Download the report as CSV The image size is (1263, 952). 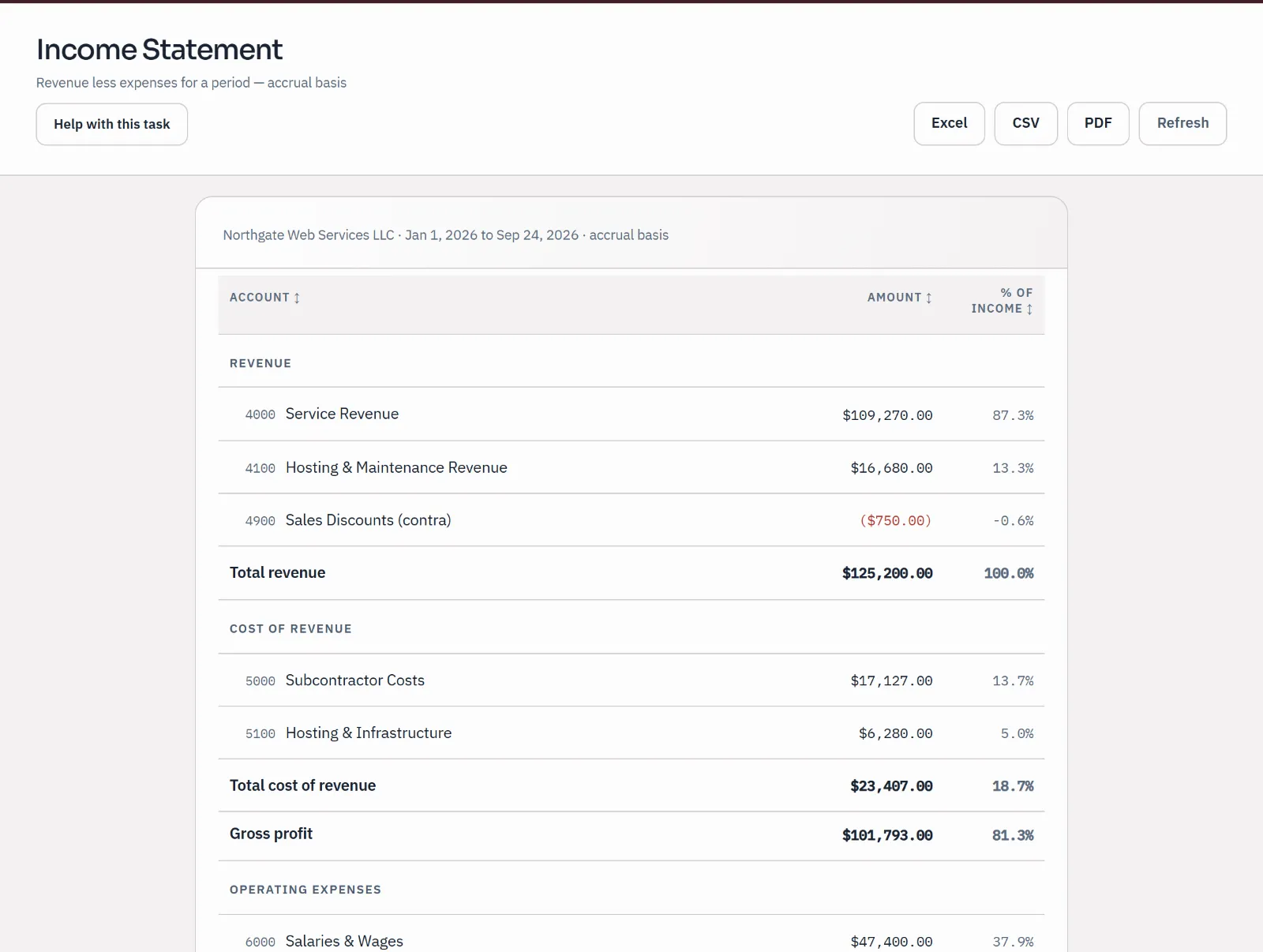point(1025,123)
